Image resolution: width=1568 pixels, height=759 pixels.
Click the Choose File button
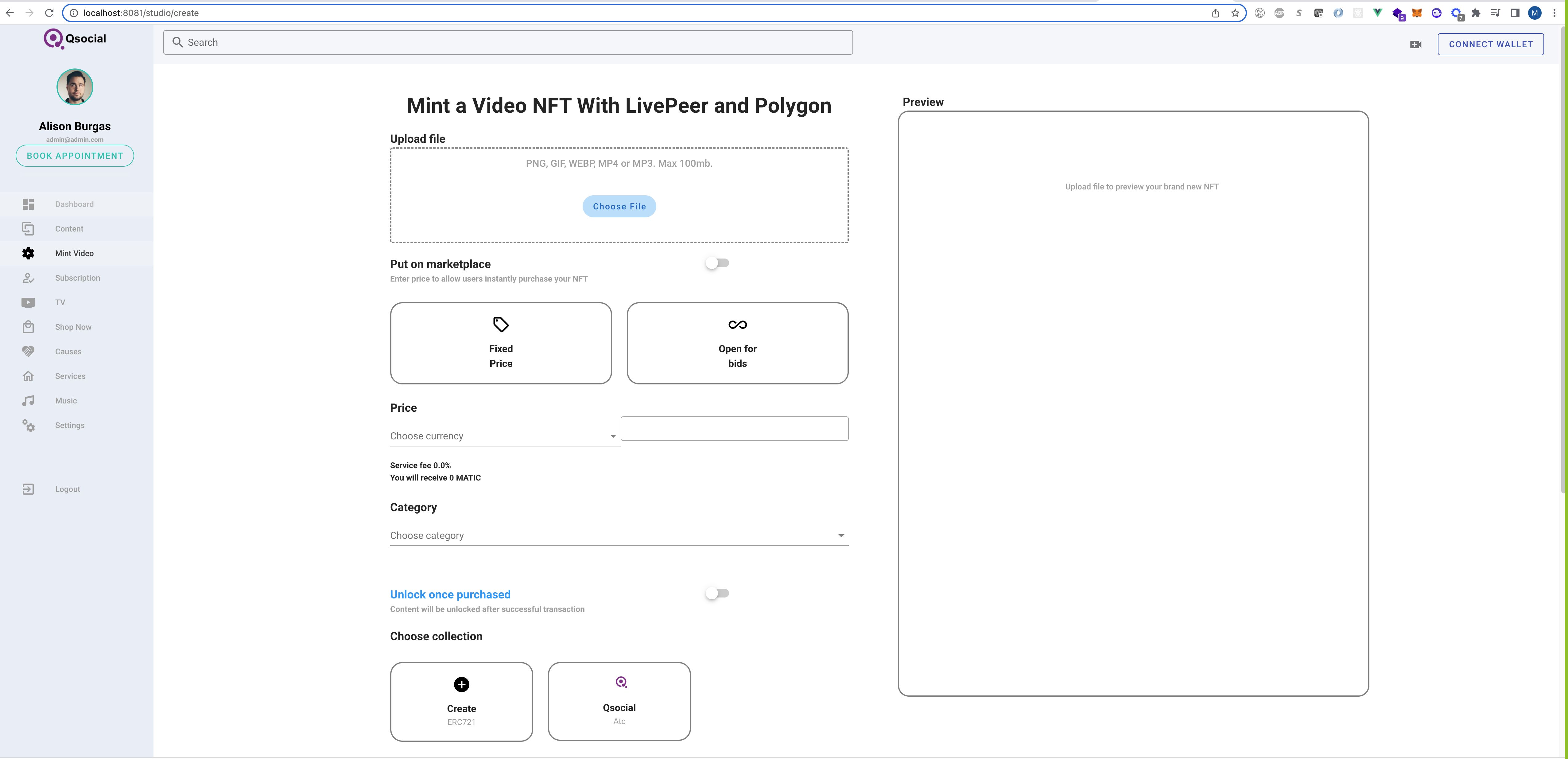point(619,206)
